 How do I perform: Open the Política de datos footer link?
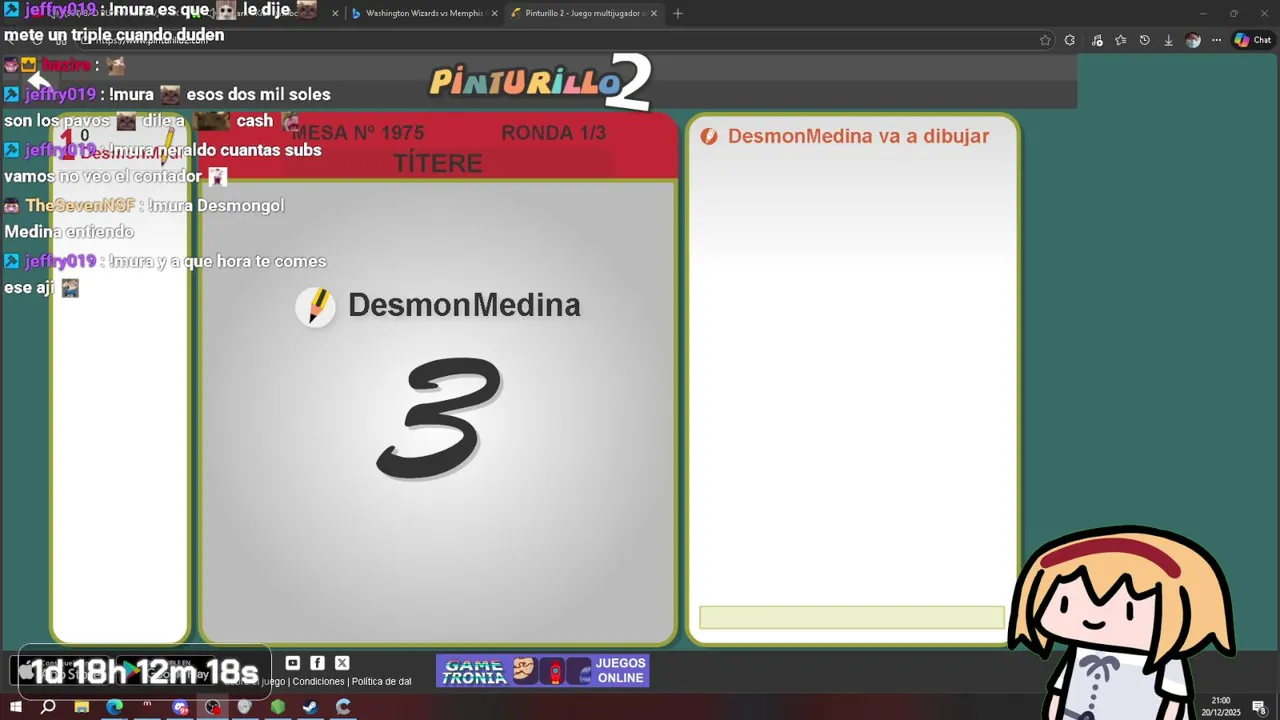pyautogui.click(x=381, y=682)
